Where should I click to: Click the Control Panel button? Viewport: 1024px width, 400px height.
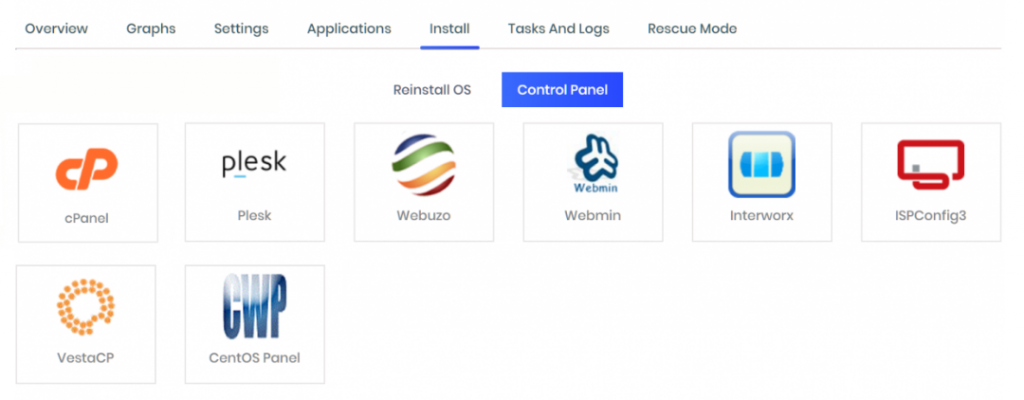click(562, 90)
